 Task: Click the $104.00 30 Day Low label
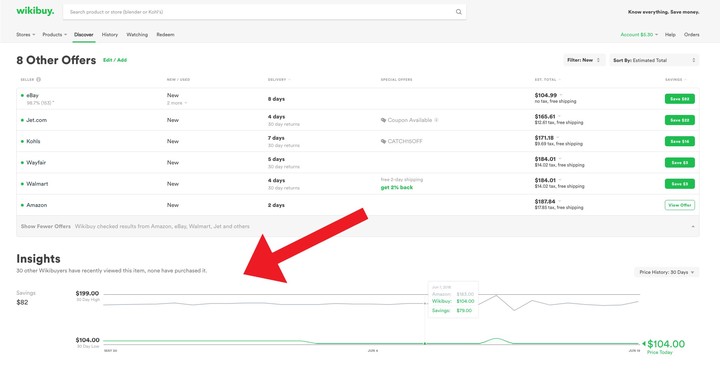(x=87, y=342)
